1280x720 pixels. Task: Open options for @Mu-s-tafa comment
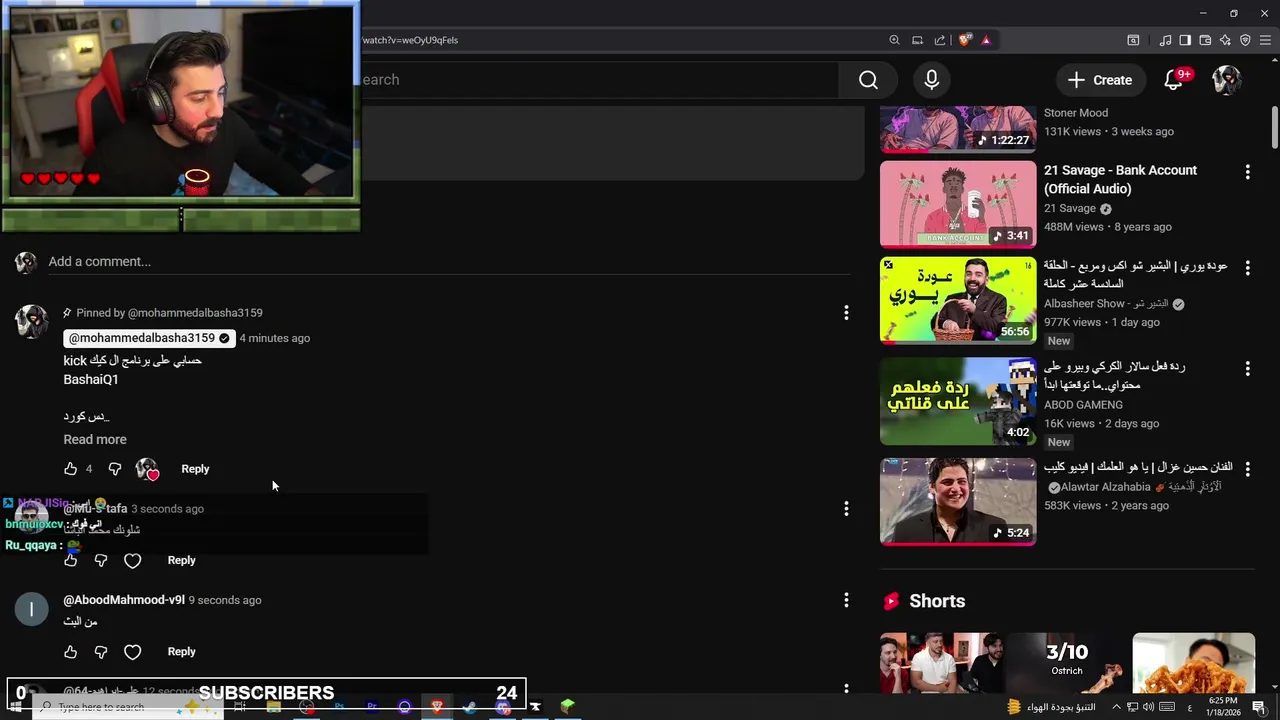click(846, 509)
